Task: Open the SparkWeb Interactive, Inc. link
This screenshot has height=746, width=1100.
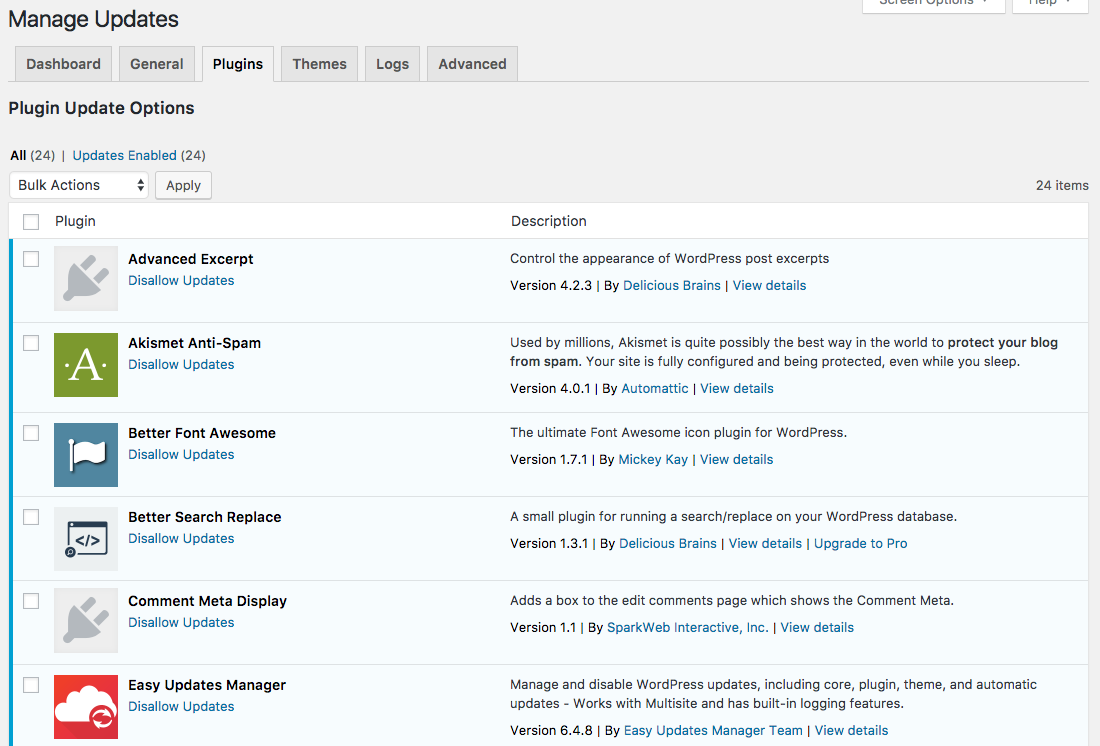Action: [x=688, y=627]
